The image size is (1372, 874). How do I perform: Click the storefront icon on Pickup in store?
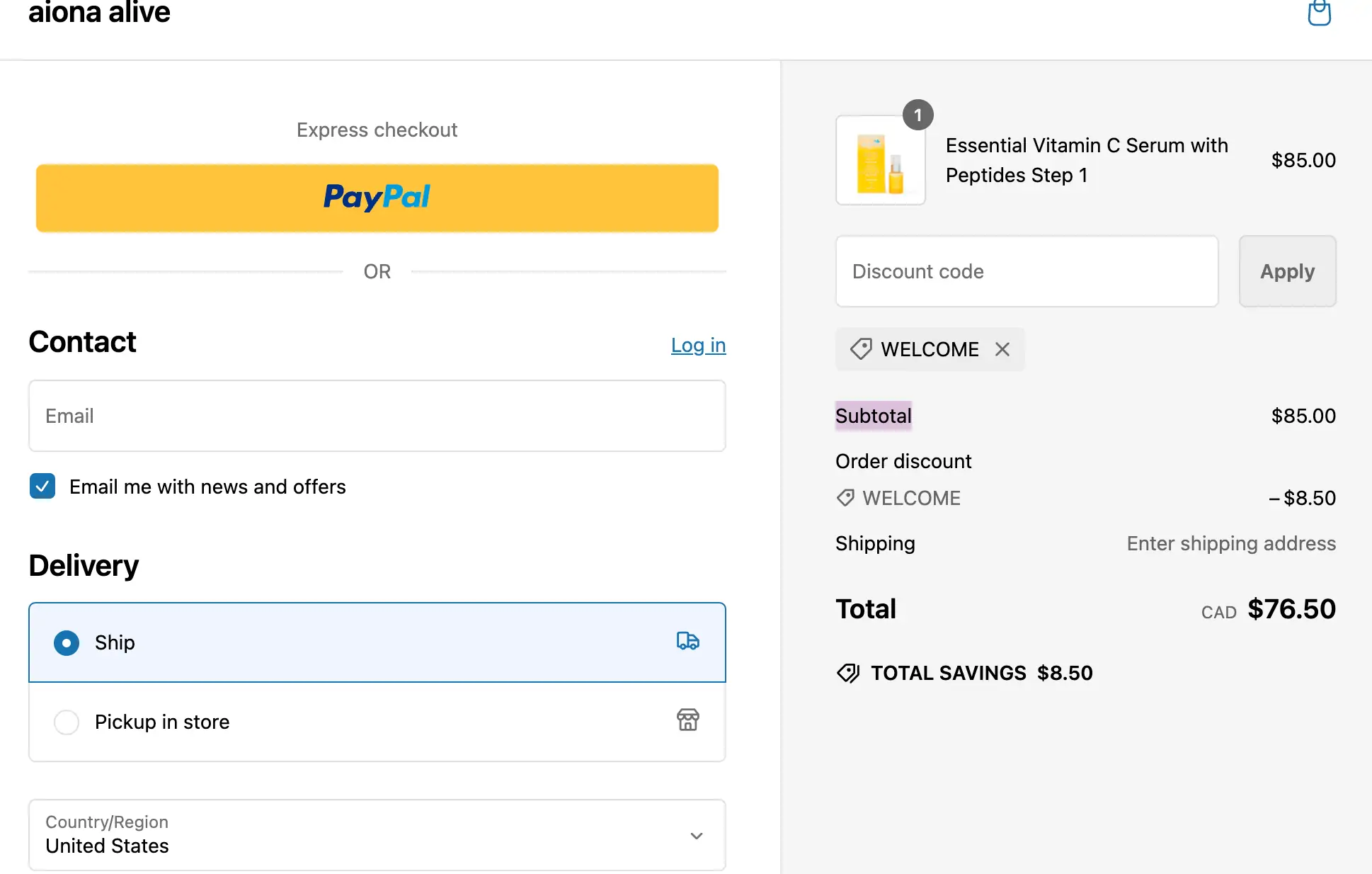[x=687, y=720]
